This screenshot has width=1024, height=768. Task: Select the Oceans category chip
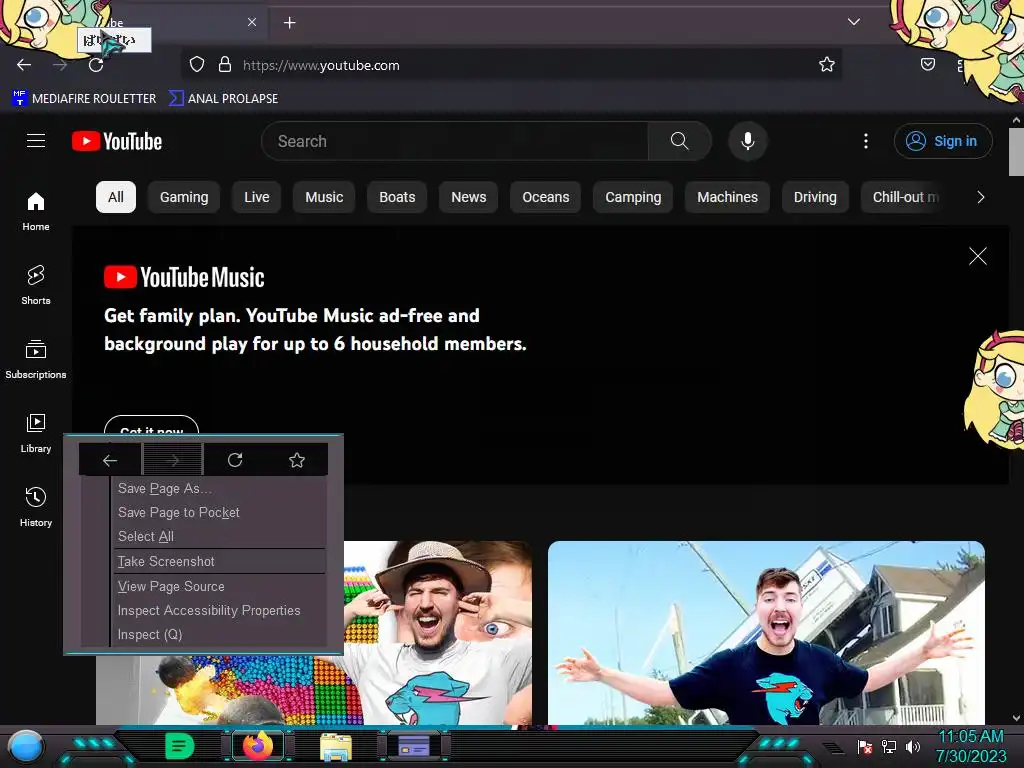click(546, 197)
